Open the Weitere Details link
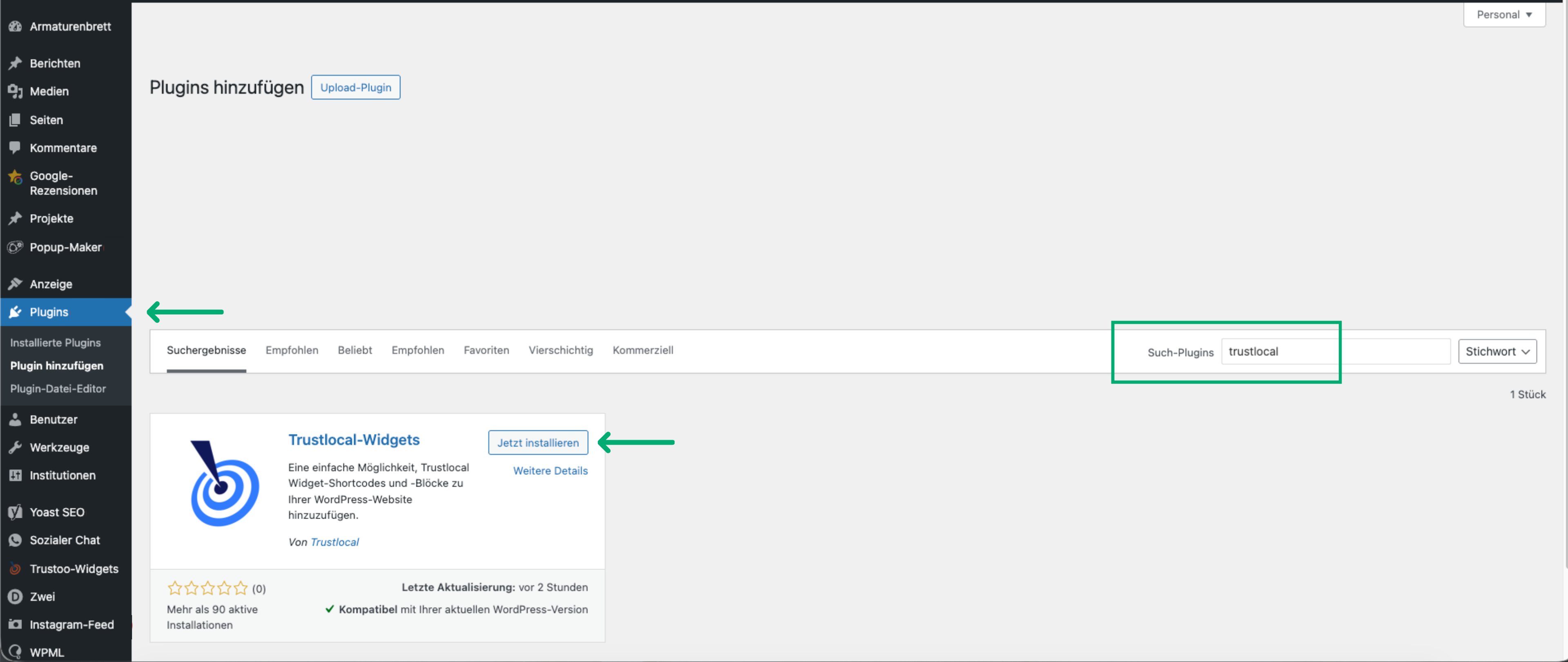Image resolution: width=1568 pixels, height=662 pixels. click(550, 471)
